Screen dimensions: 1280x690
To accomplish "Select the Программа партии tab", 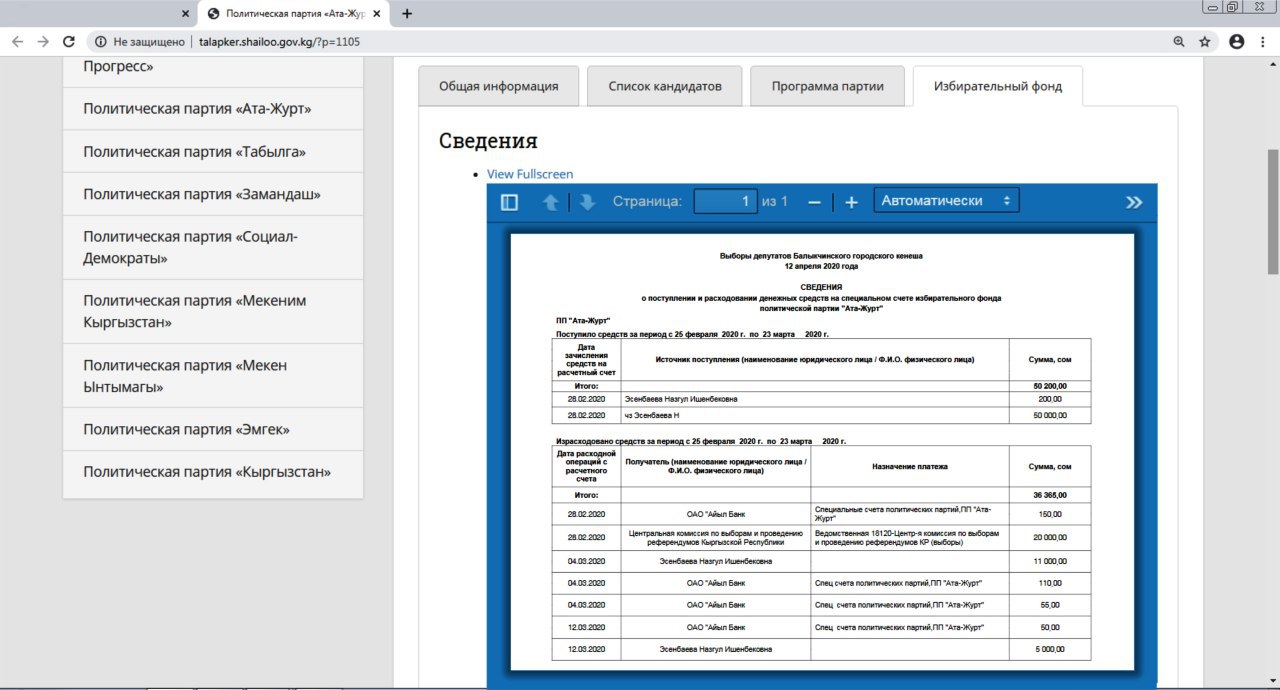I will click(827, 86).
